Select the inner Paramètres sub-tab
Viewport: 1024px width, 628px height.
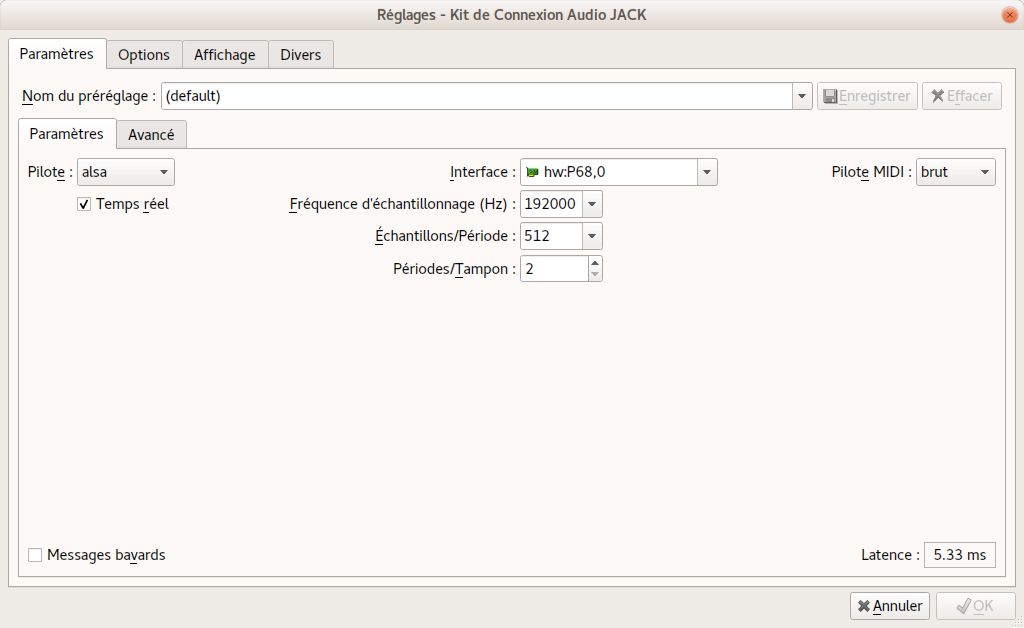[67, 134]
